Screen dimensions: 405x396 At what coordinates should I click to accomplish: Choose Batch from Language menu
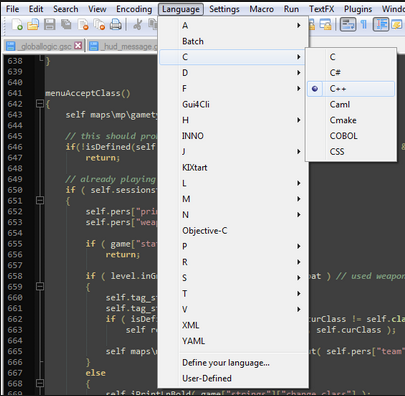coord(233,41)
